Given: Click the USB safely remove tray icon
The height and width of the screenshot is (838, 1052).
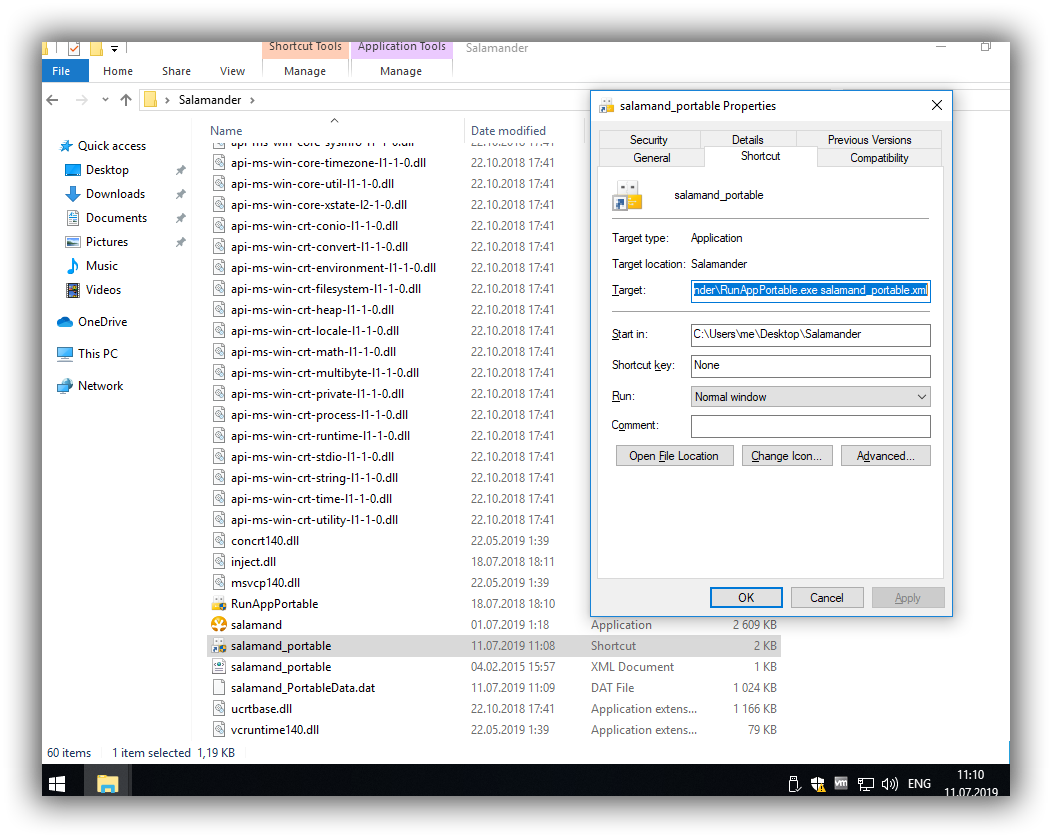Looking at the screenshot, I should coord(794,784).
